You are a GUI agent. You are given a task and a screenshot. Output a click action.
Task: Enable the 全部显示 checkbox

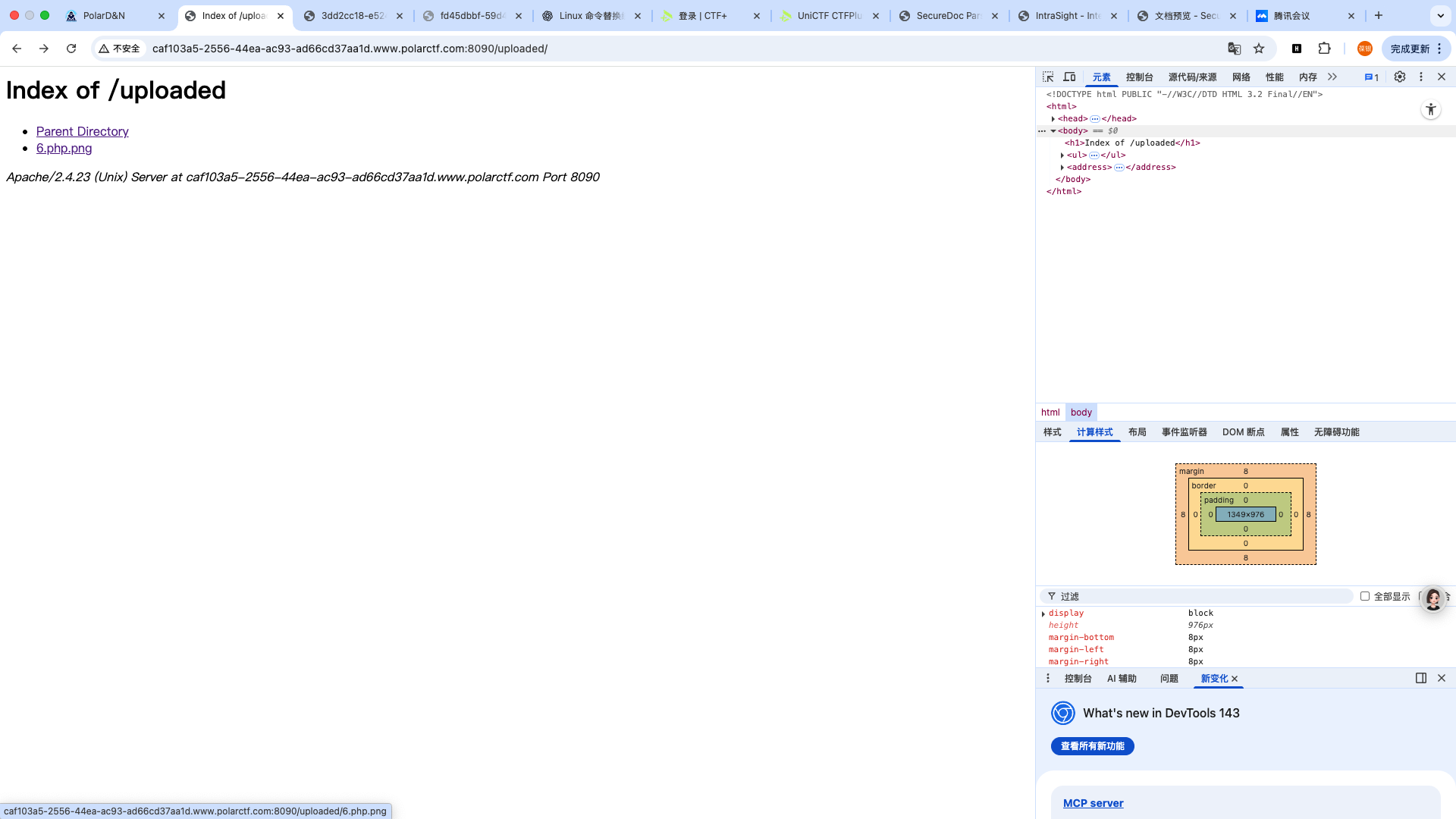click(x=1365, y=596)
